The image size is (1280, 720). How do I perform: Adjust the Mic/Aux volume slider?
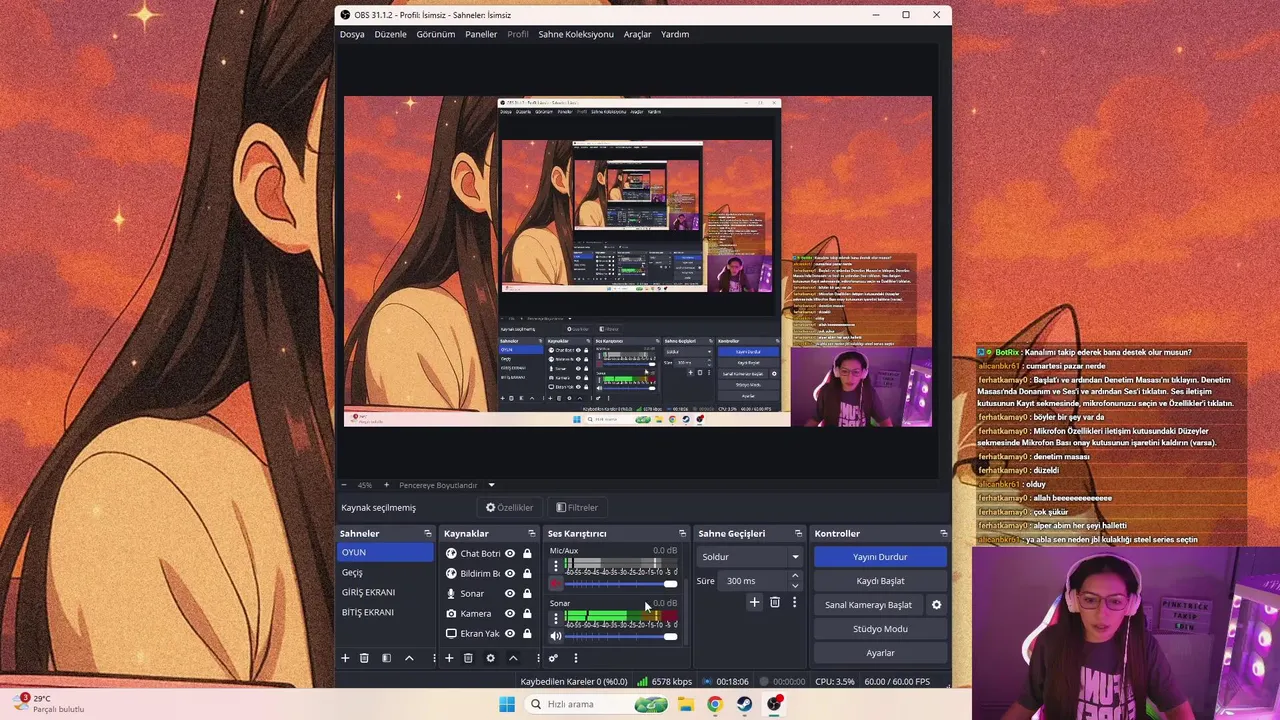pyautogui.click(x=621, y=584)
